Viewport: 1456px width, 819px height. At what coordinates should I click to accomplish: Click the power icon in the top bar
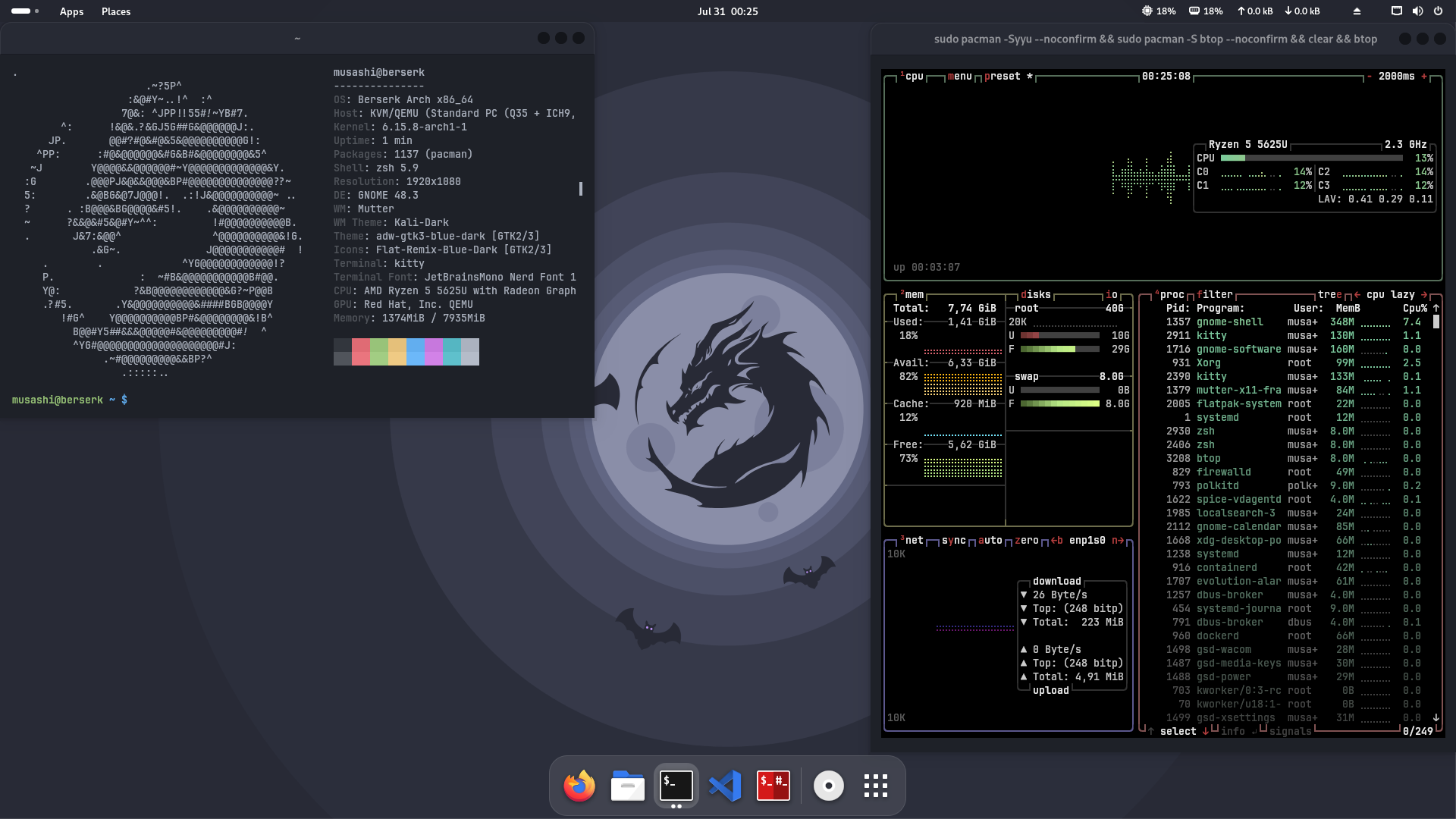(x=1438, y=11)
